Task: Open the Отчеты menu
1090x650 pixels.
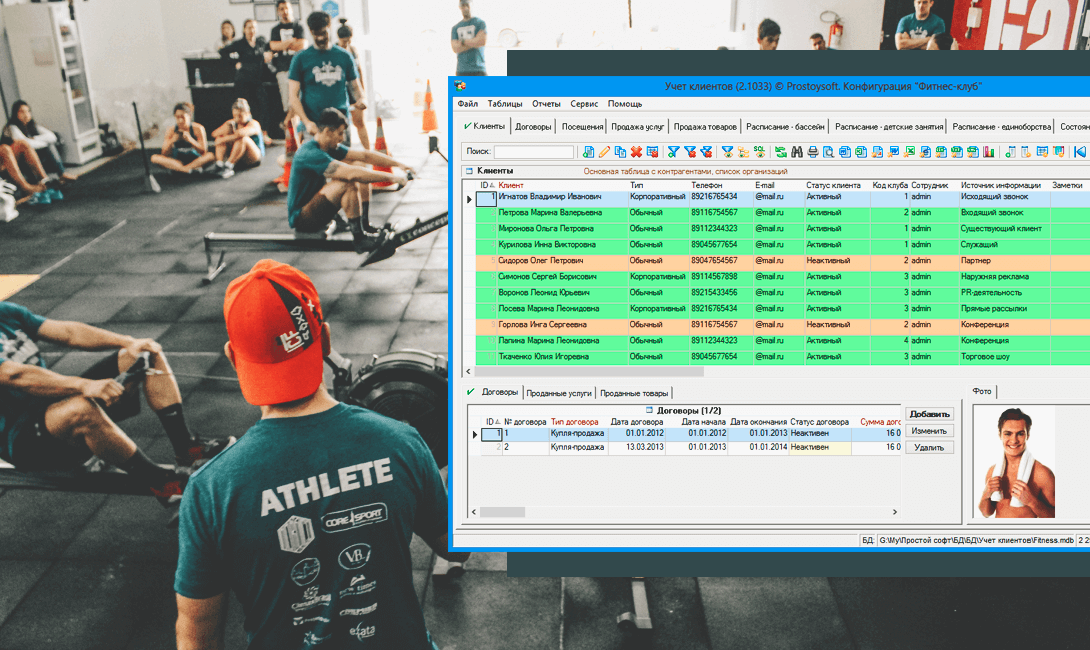Action: point(546,104)
